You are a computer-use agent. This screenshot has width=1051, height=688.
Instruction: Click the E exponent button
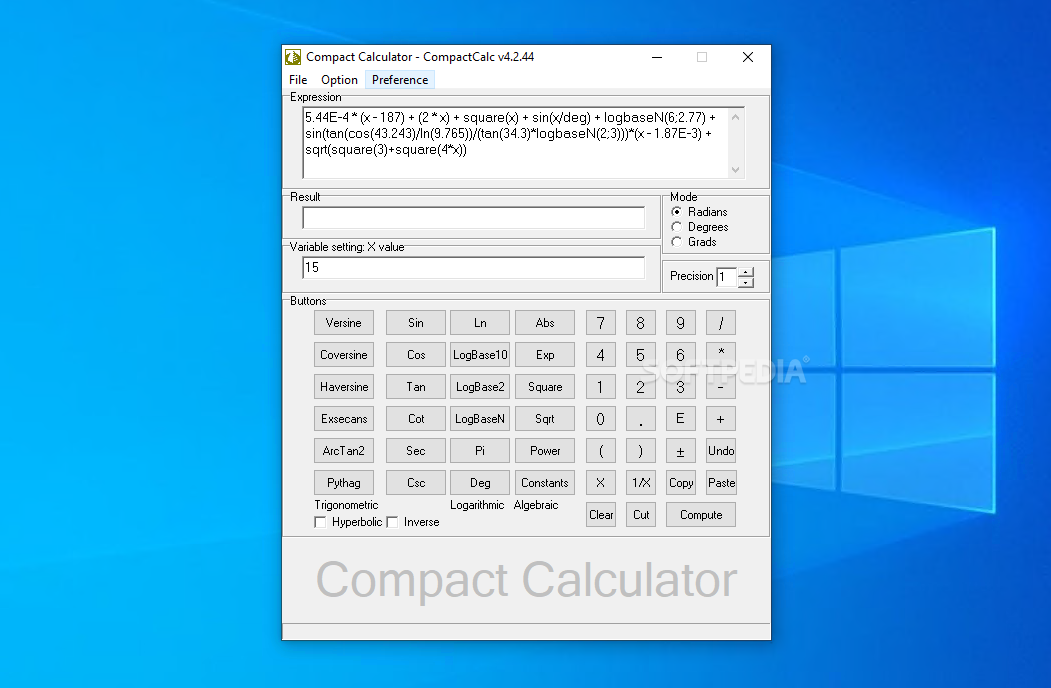[680, 418]
